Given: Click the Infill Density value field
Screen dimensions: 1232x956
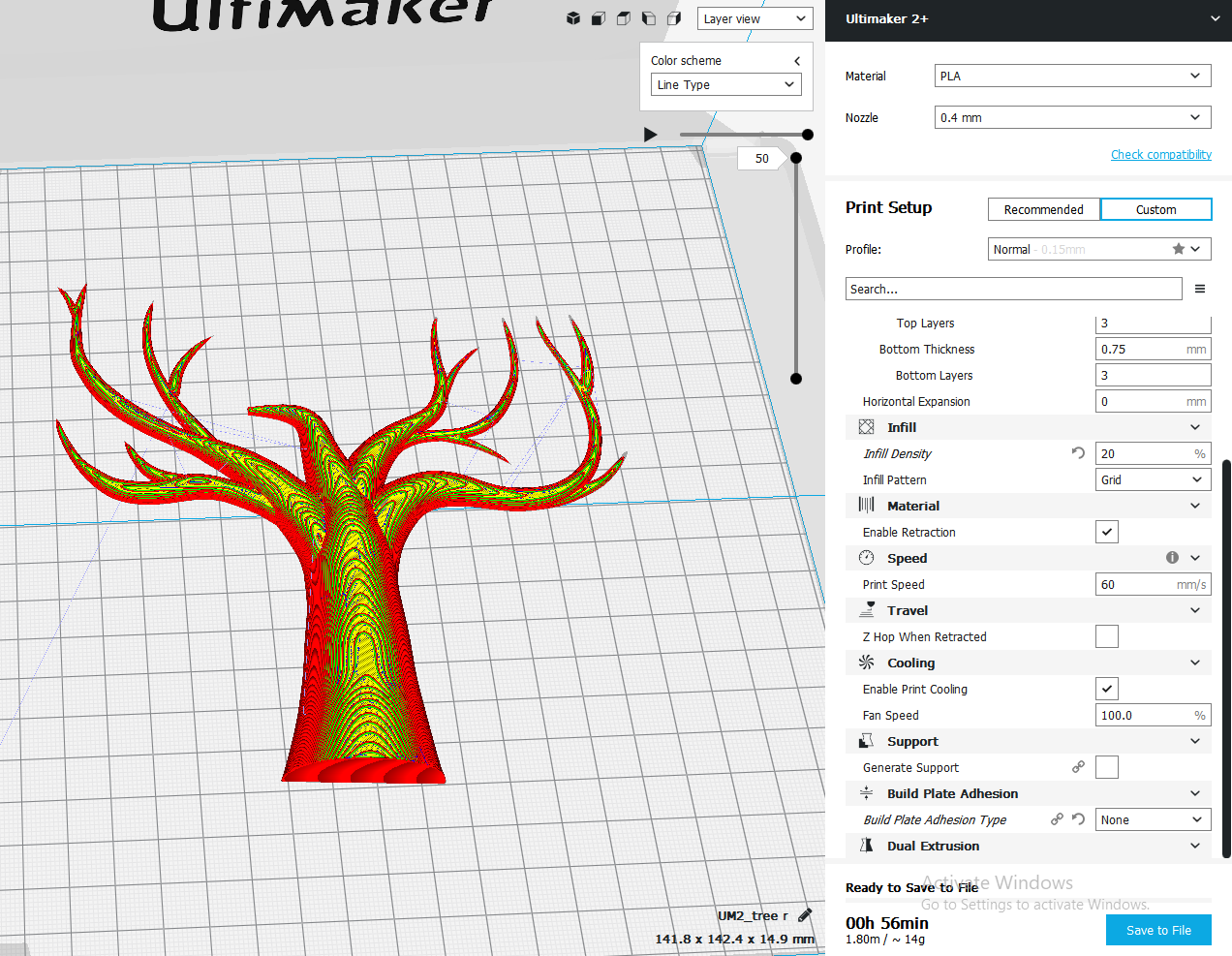Looking at the screenshot, I should (1153, 453).
